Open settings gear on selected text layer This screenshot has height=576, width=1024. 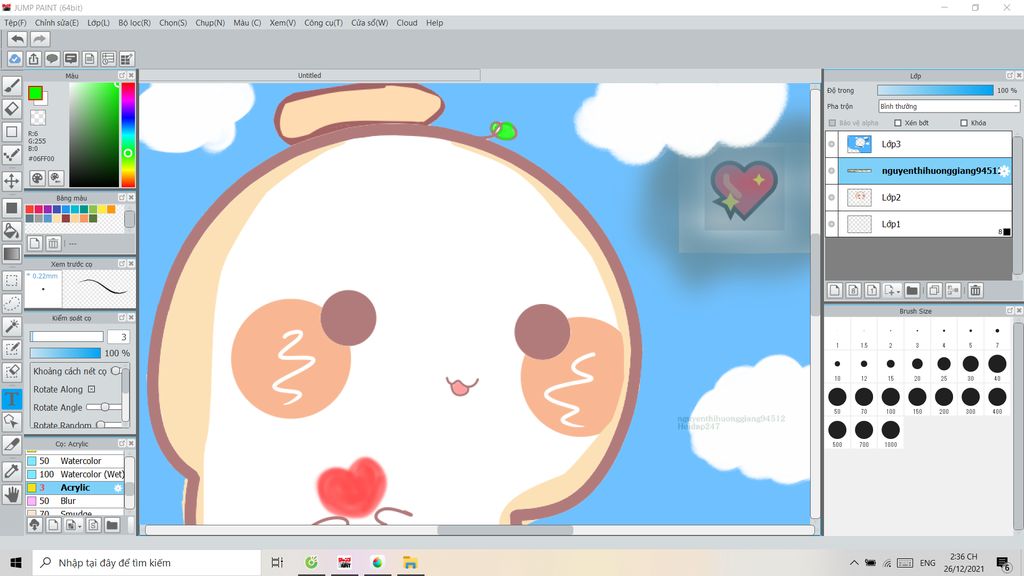(x=1004, y=171)
